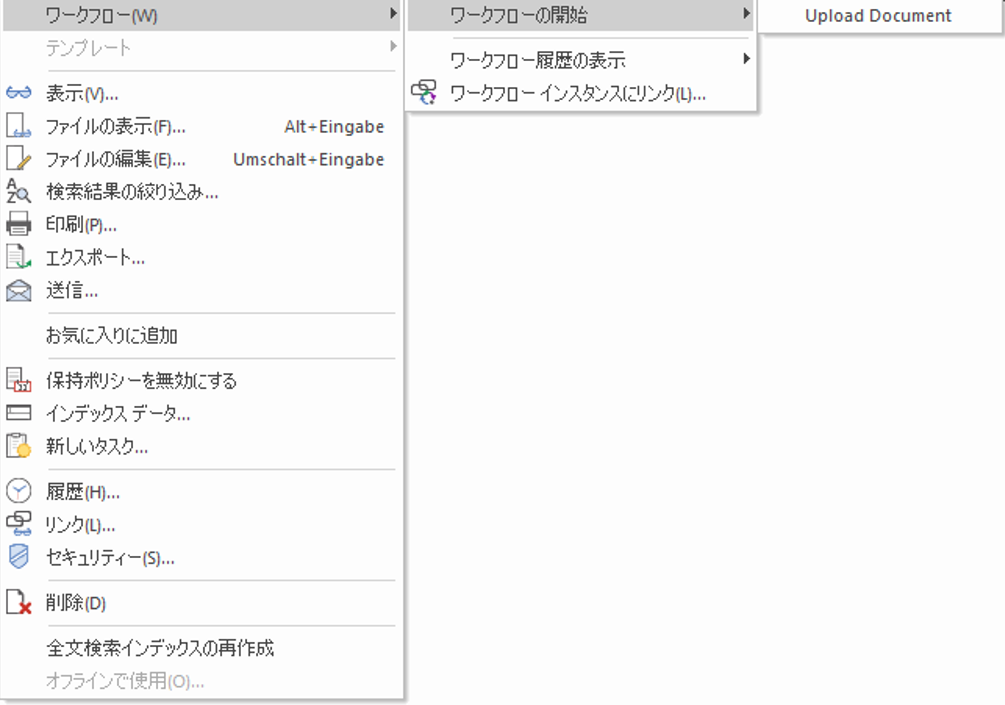Select エクスポート... menu entry

[202, 258]
